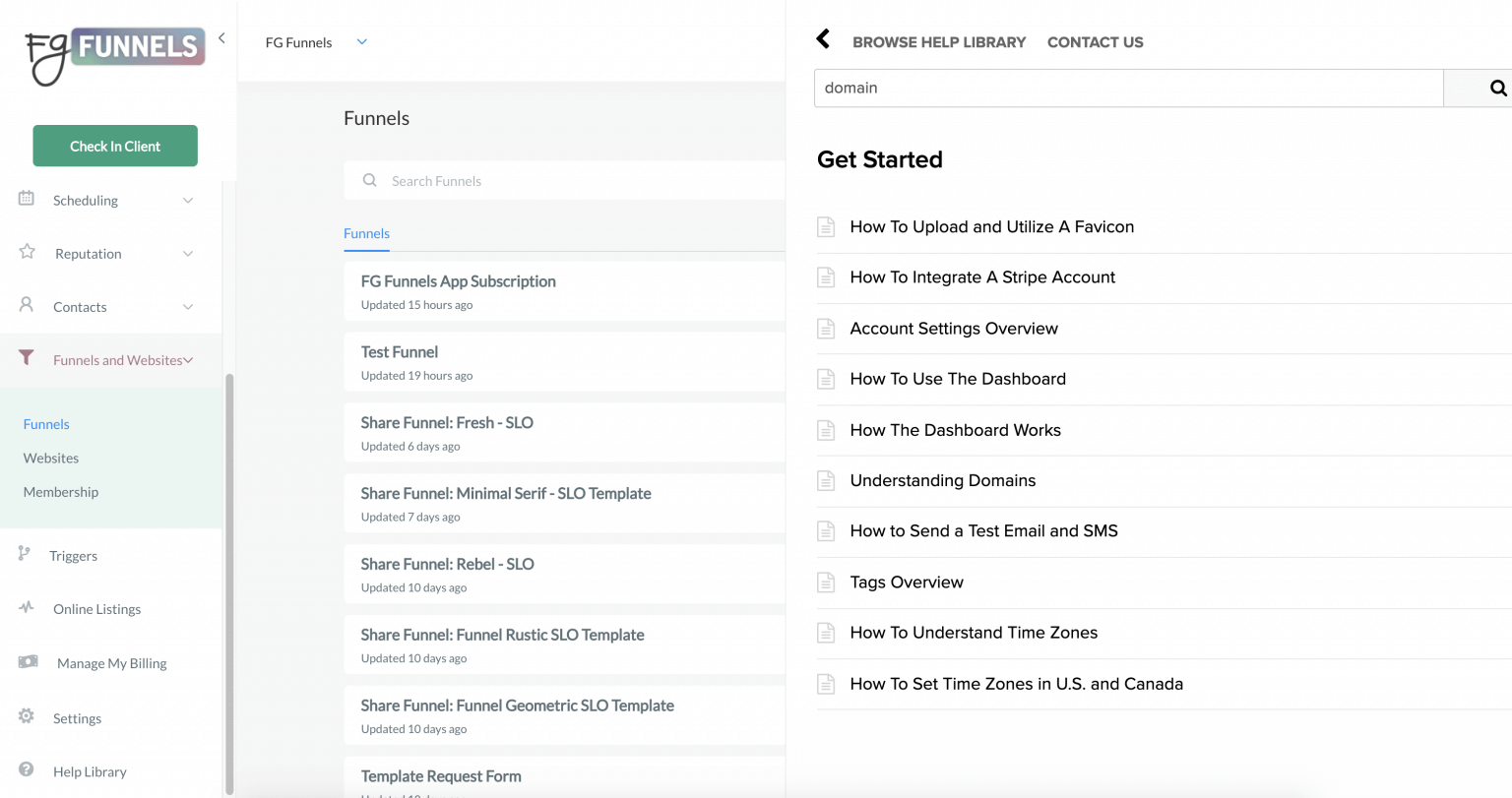
Task: Open the Contacts person icon
Action: coord(25,306)
